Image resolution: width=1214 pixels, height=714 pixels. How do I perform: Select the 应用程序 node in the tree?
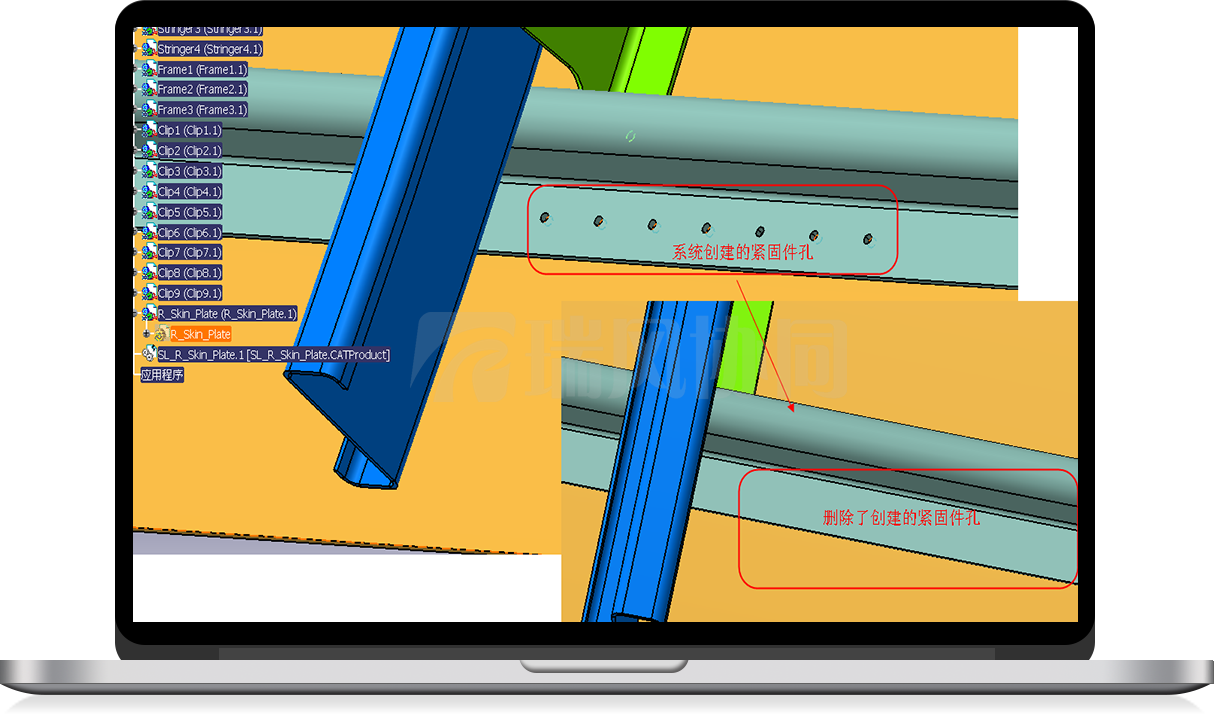[162, 375]
